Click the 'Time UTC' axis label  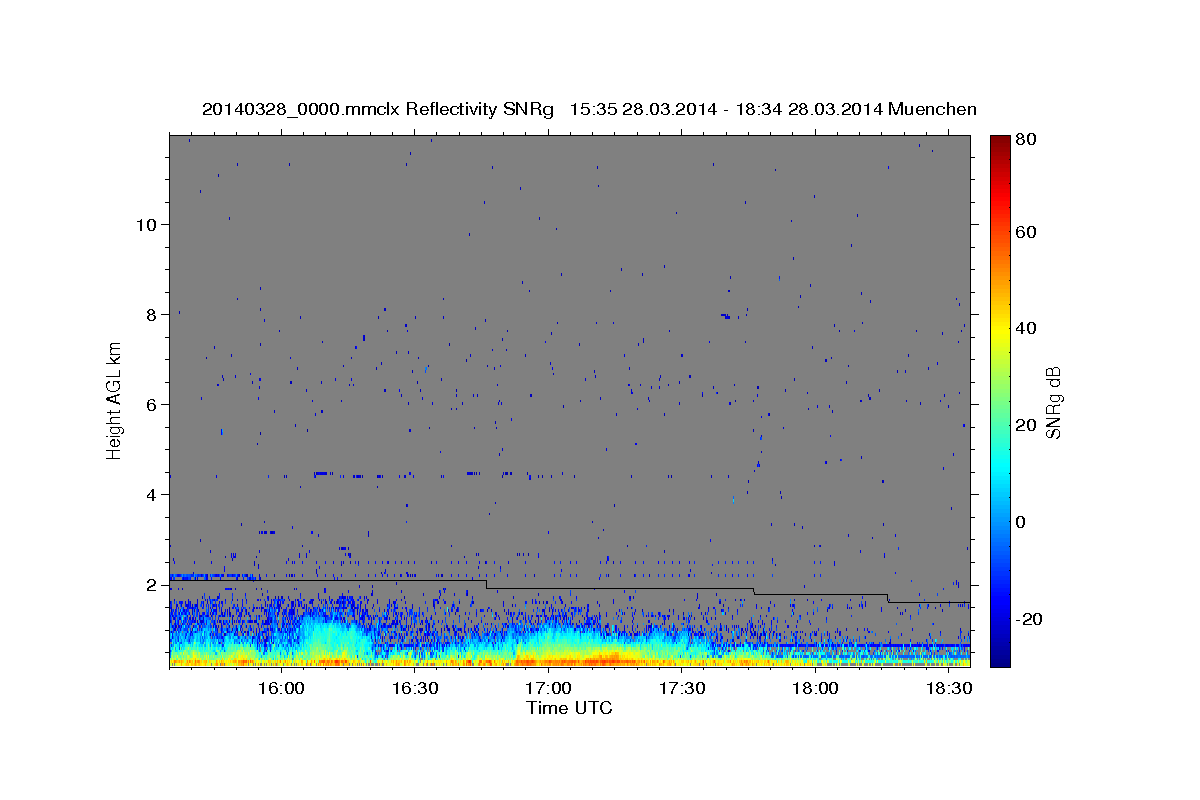(x=569, y=708)
